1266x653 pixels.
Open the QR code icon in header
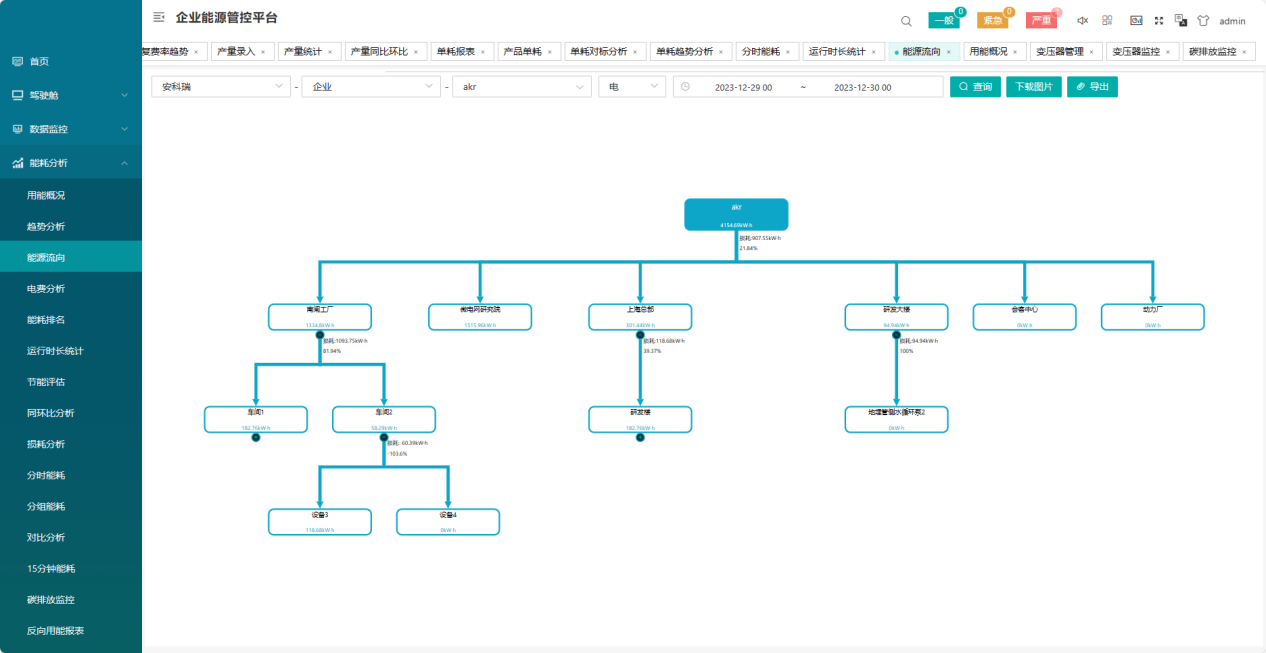tap(1107, 20)
